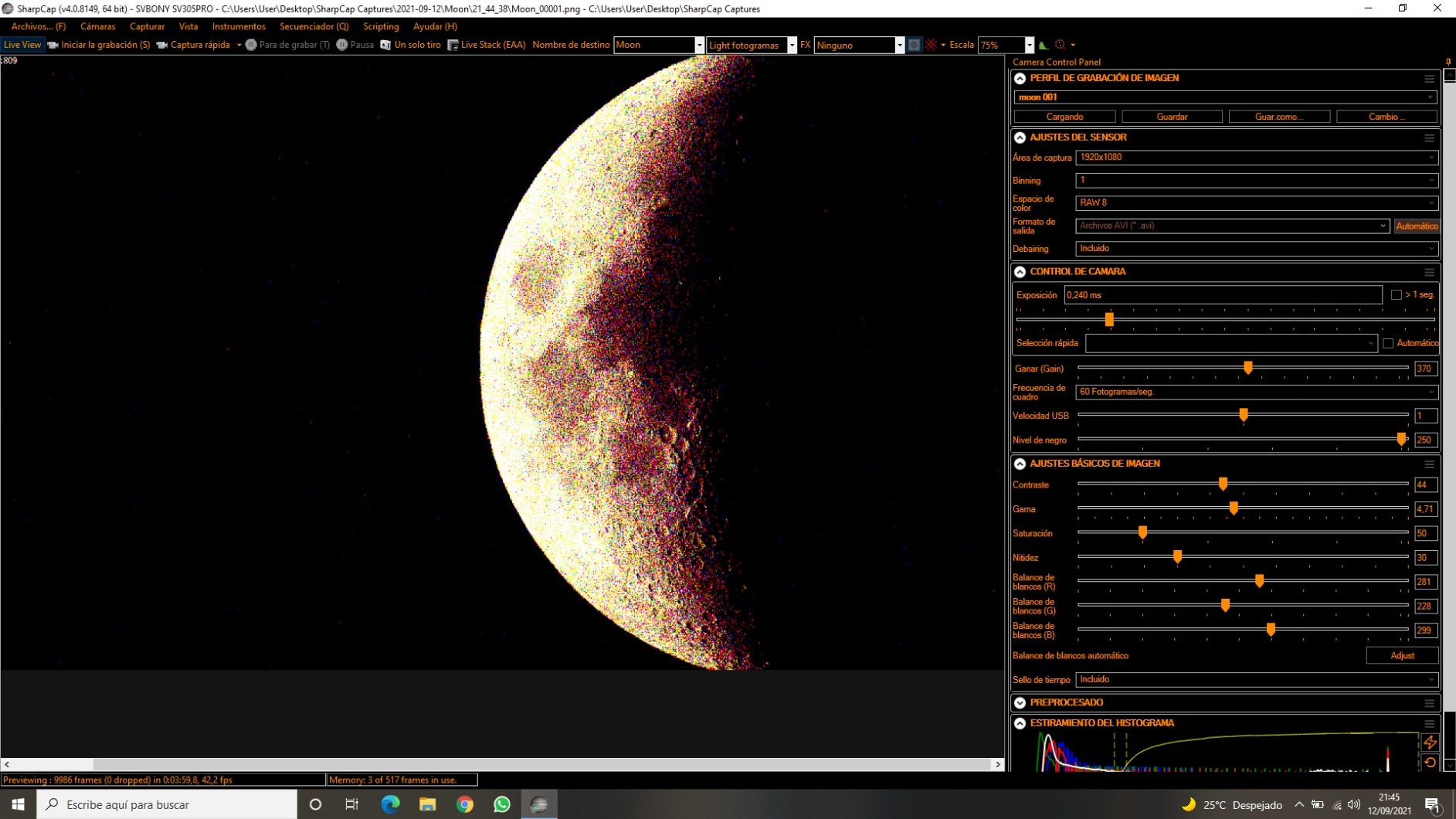This screenshot has width=1456, height=819.
Task: Click the Guar.como... button
Action: [x=1279, y=117]
